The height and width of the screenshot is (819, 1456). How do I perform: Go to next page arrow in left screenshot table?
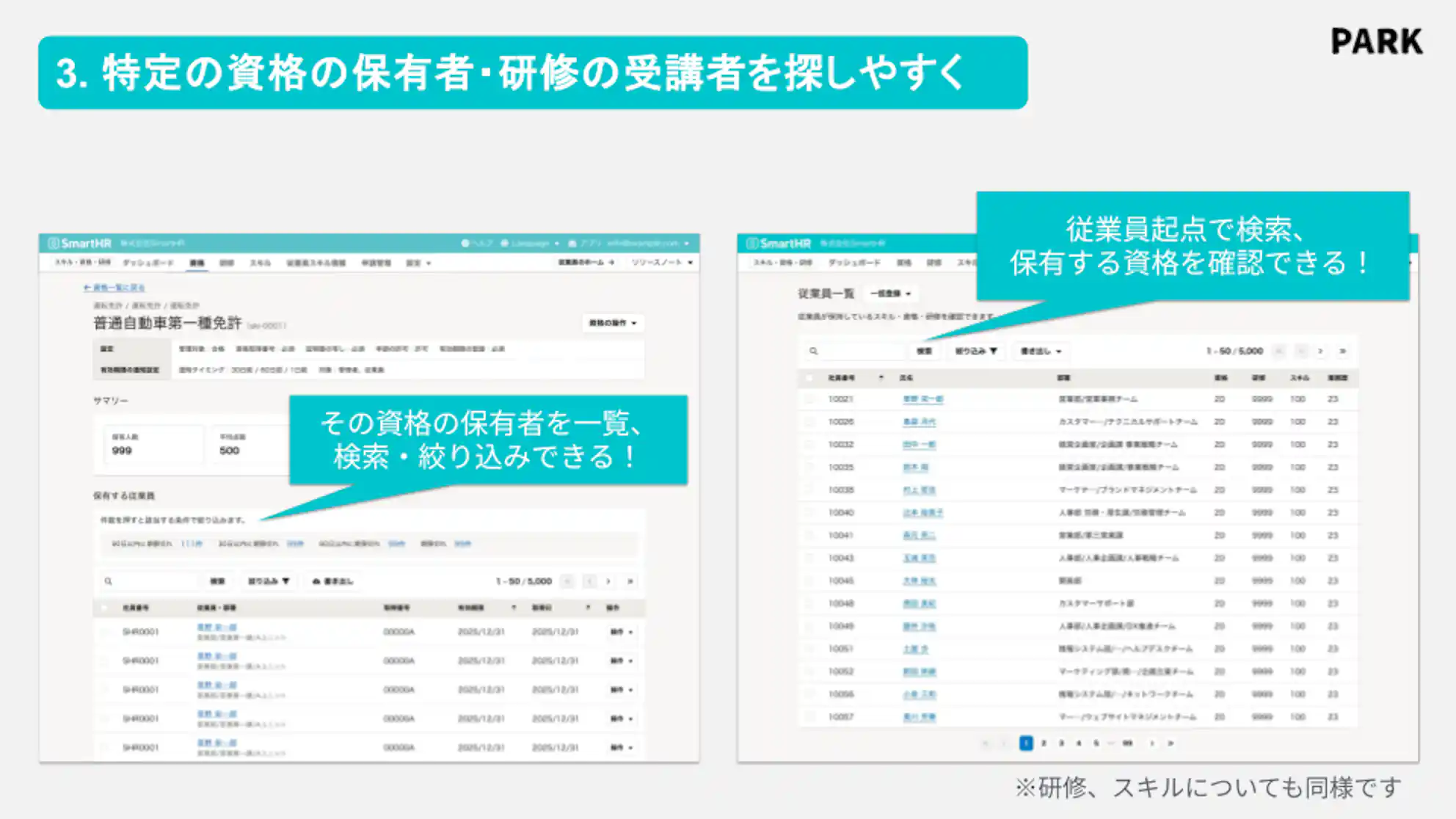[608, 581]
